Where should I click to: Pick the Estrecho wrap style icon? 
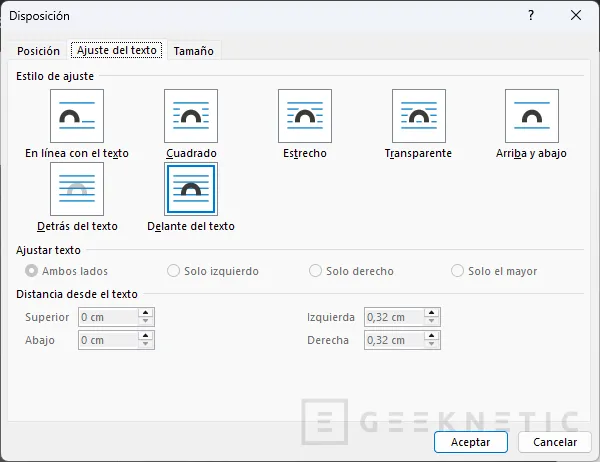click(x=305, y=116)
